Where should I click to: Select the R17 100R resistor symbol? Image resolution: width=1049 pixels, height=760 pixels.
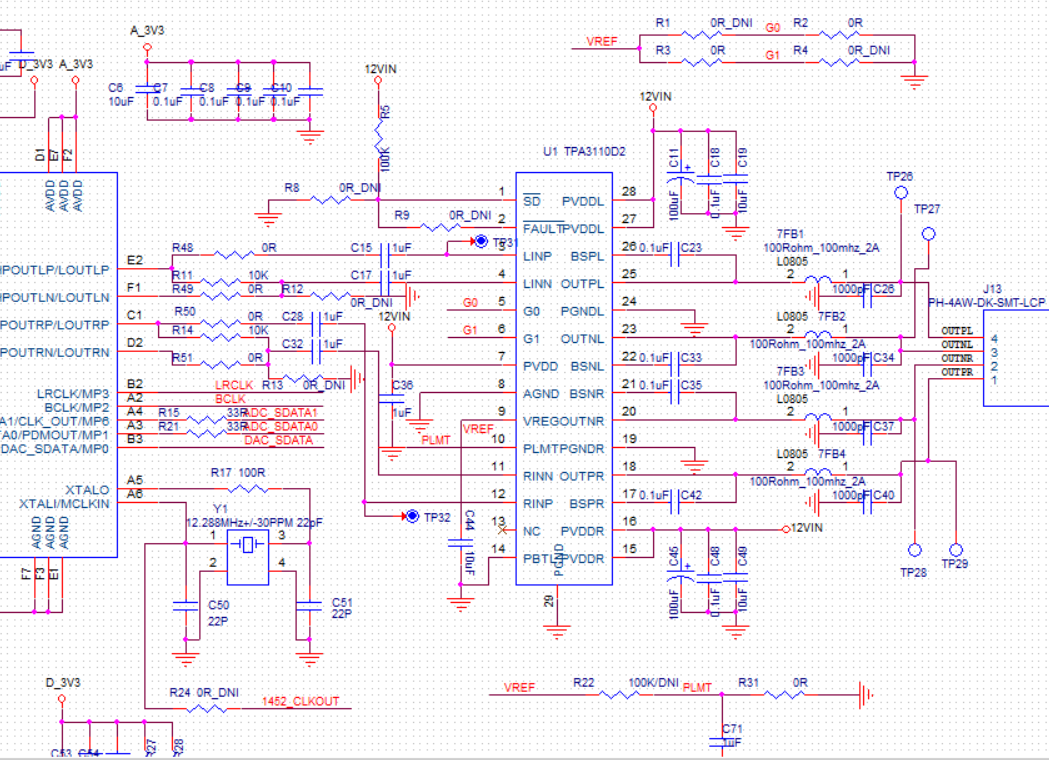tap(248, 489)
